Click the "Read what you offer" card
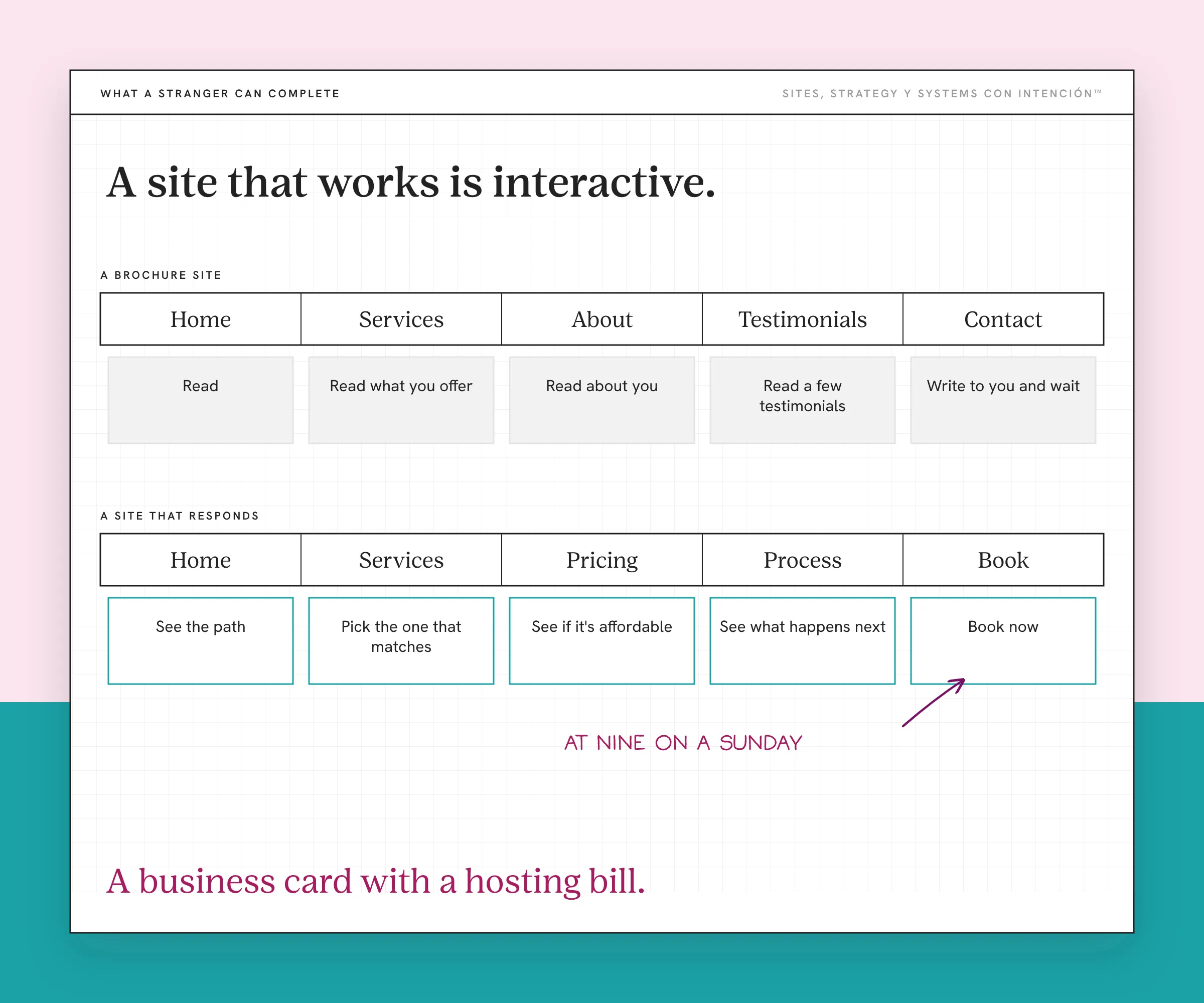Viewport: 1204px width, 1003px height. coord(401,400)
